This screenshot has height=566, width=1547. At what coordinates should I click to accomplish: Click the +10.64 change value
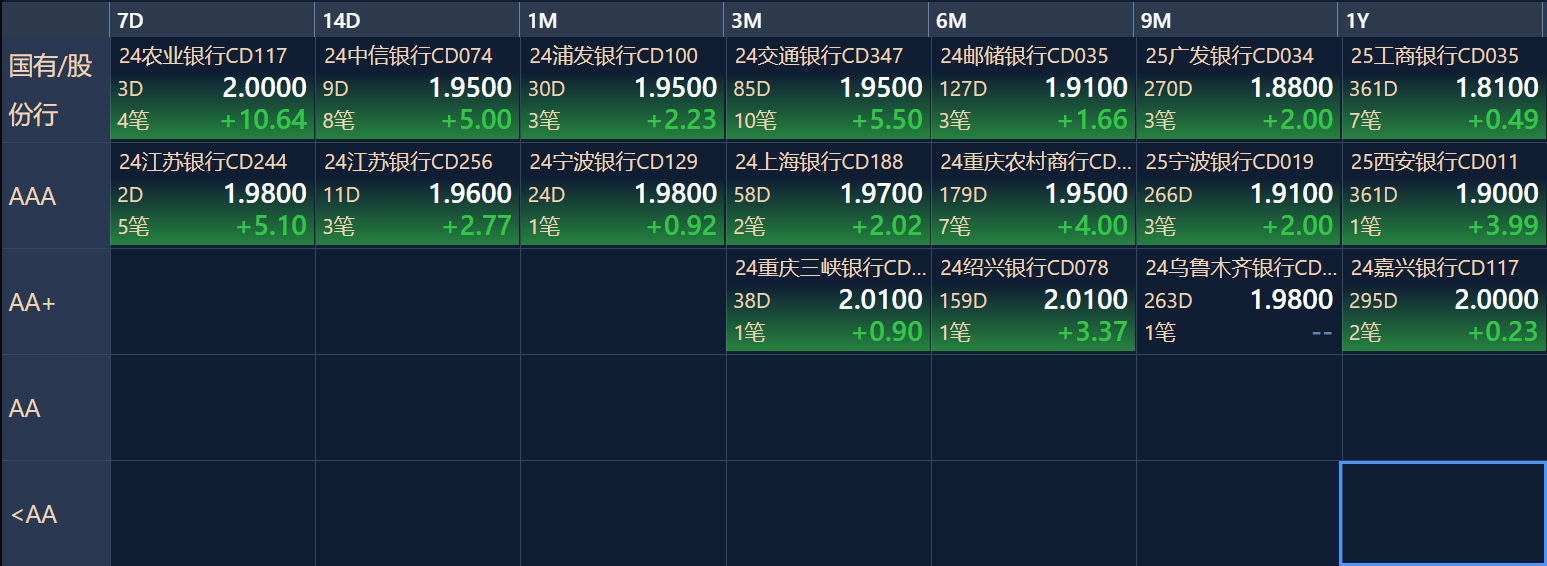[263, 120]
